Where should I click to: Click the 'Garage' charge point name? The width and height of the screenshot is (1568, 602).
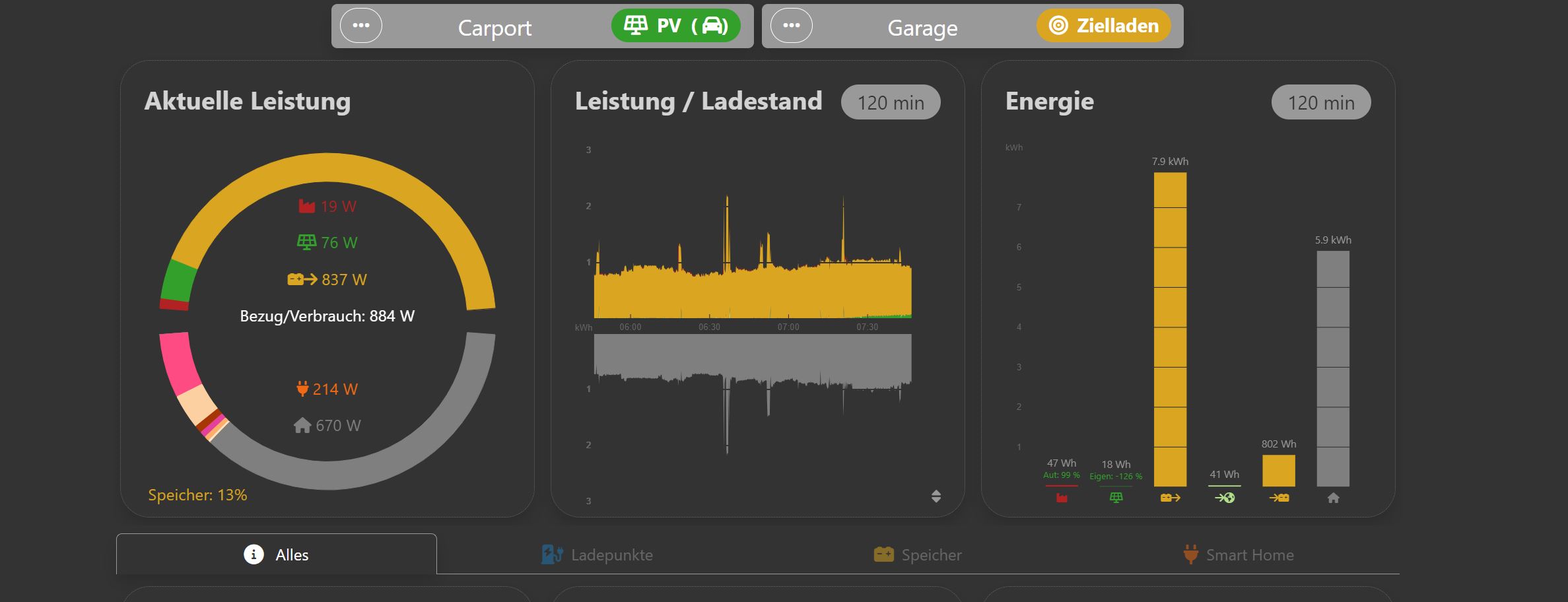coord(922,28)
